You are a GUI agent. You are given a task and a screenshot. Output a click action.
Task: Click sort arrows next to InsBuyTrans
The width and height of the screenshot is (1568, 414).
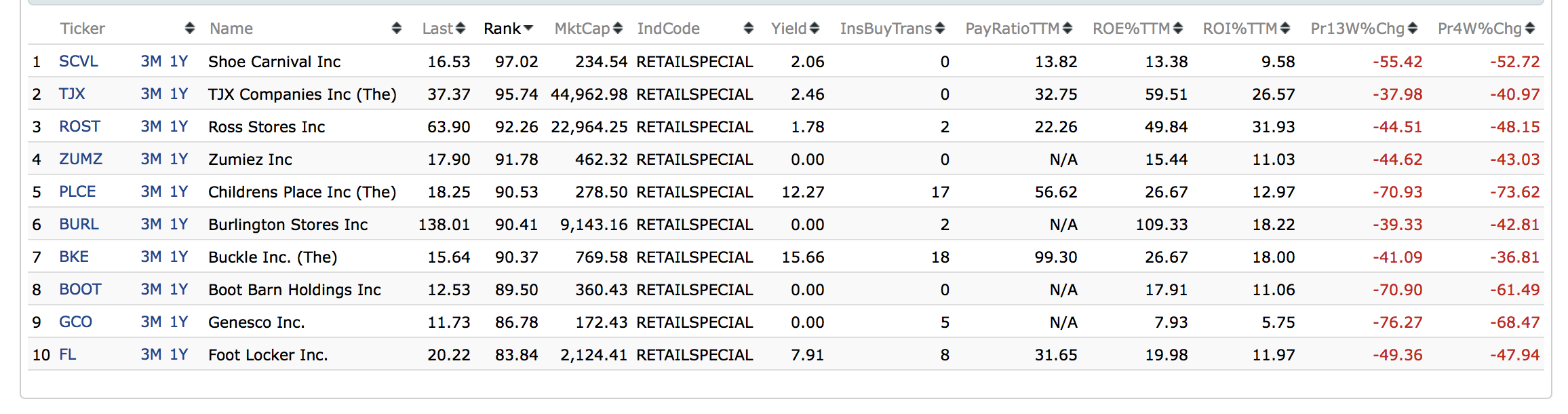coord(940,29)
